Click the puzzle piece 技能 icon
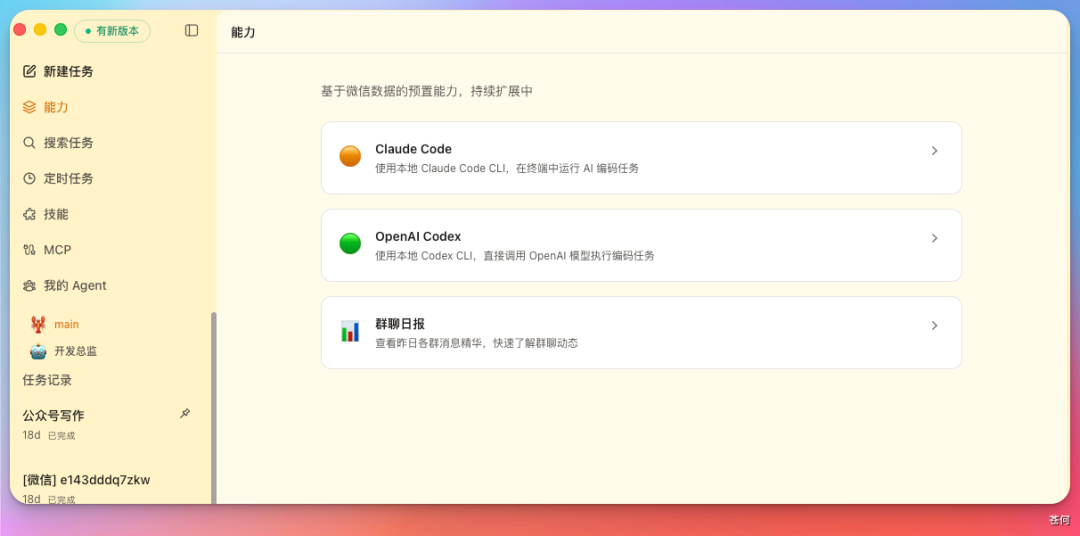Screen dimensions: 1080x536 coord(29,214)
